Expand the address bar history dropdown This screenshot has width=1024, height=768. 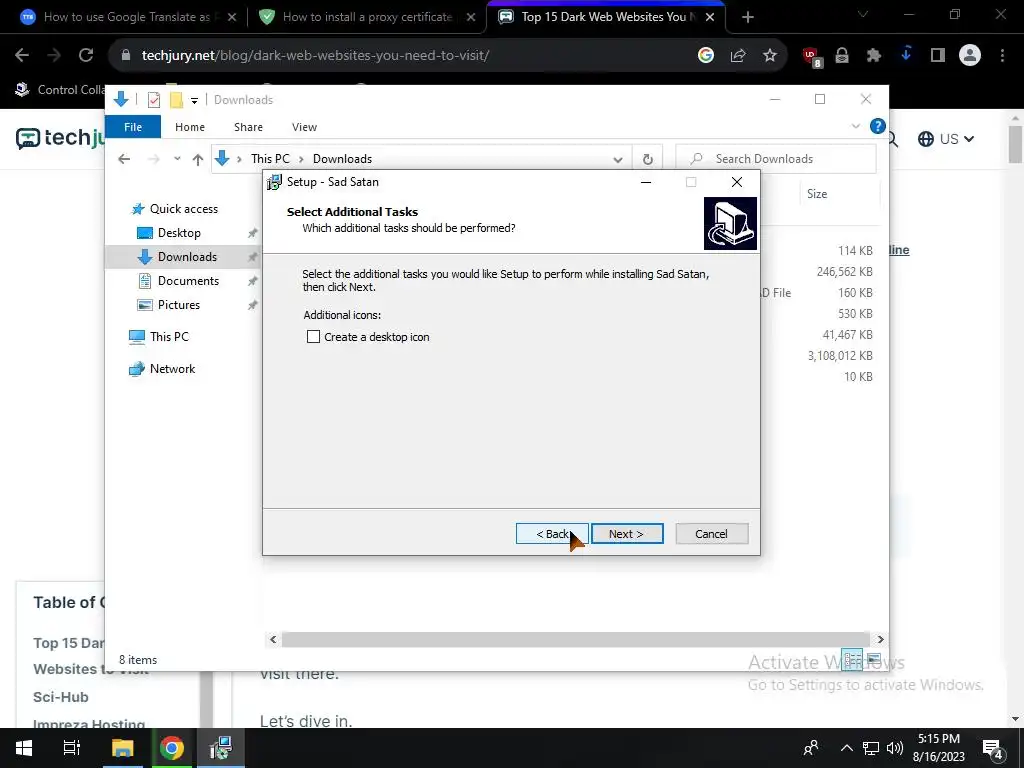coord(618,159)
